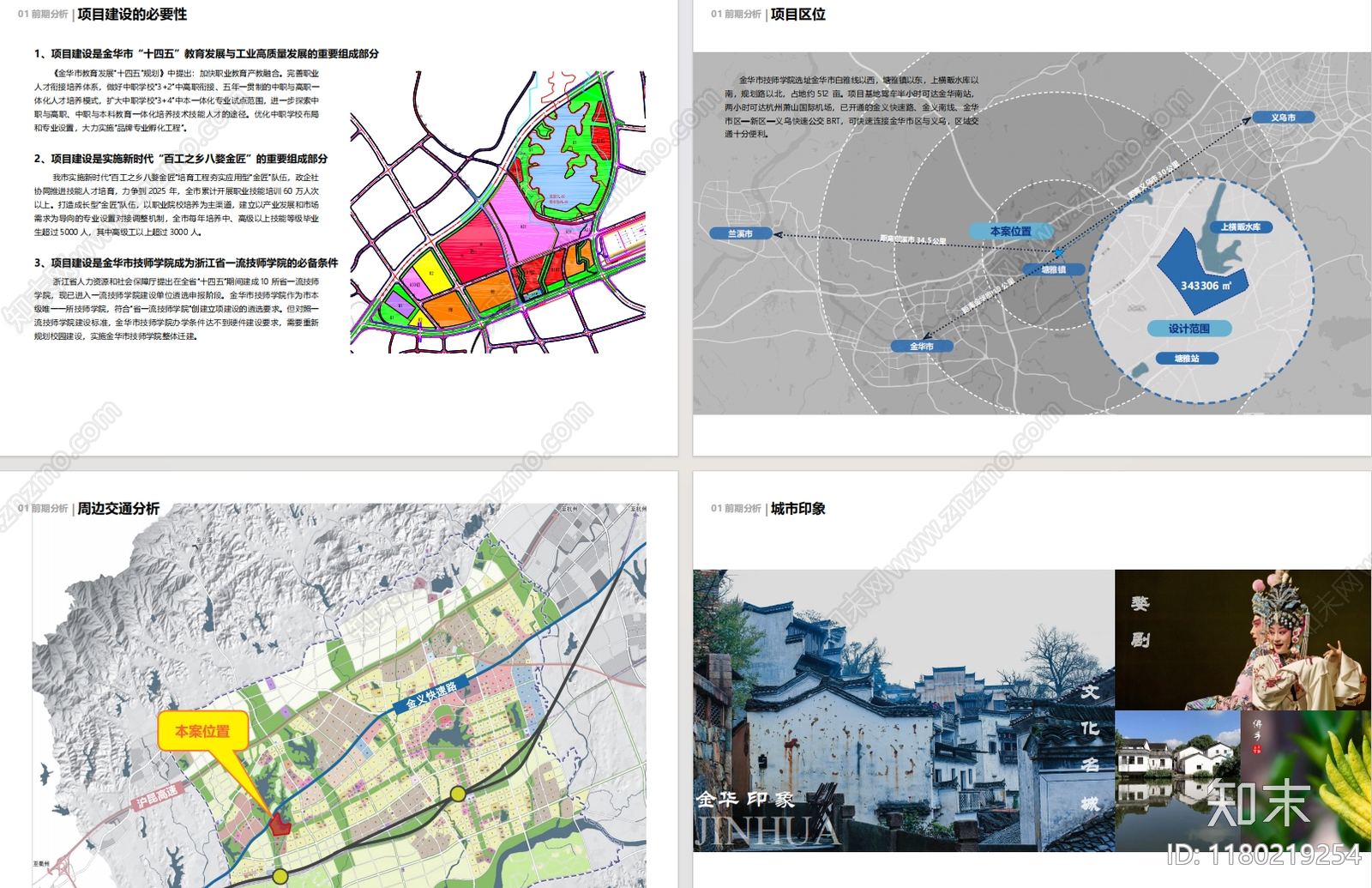Click the colorful land-use planning map

[x=497, y=212]
